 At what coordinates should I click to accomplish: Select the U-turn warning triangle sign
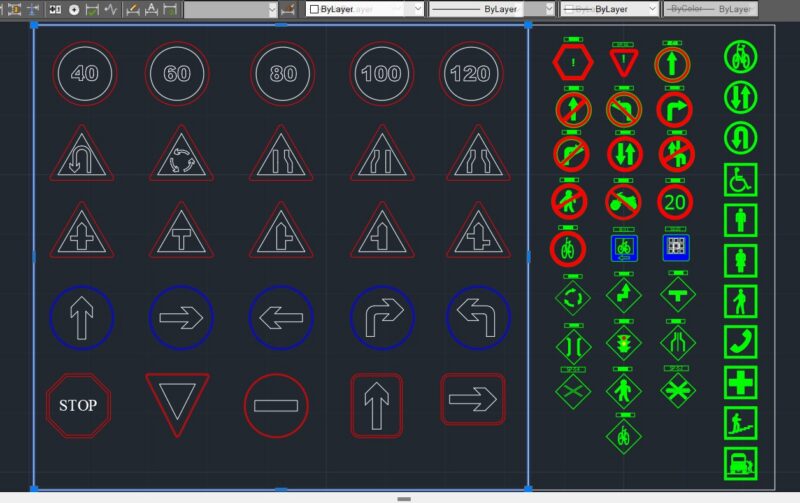click(82, 156)
